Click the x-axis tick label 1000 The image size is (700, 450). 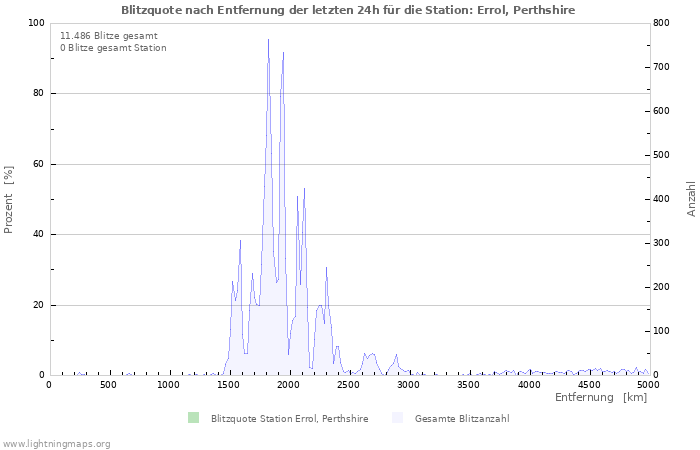(x=168, y=385)
